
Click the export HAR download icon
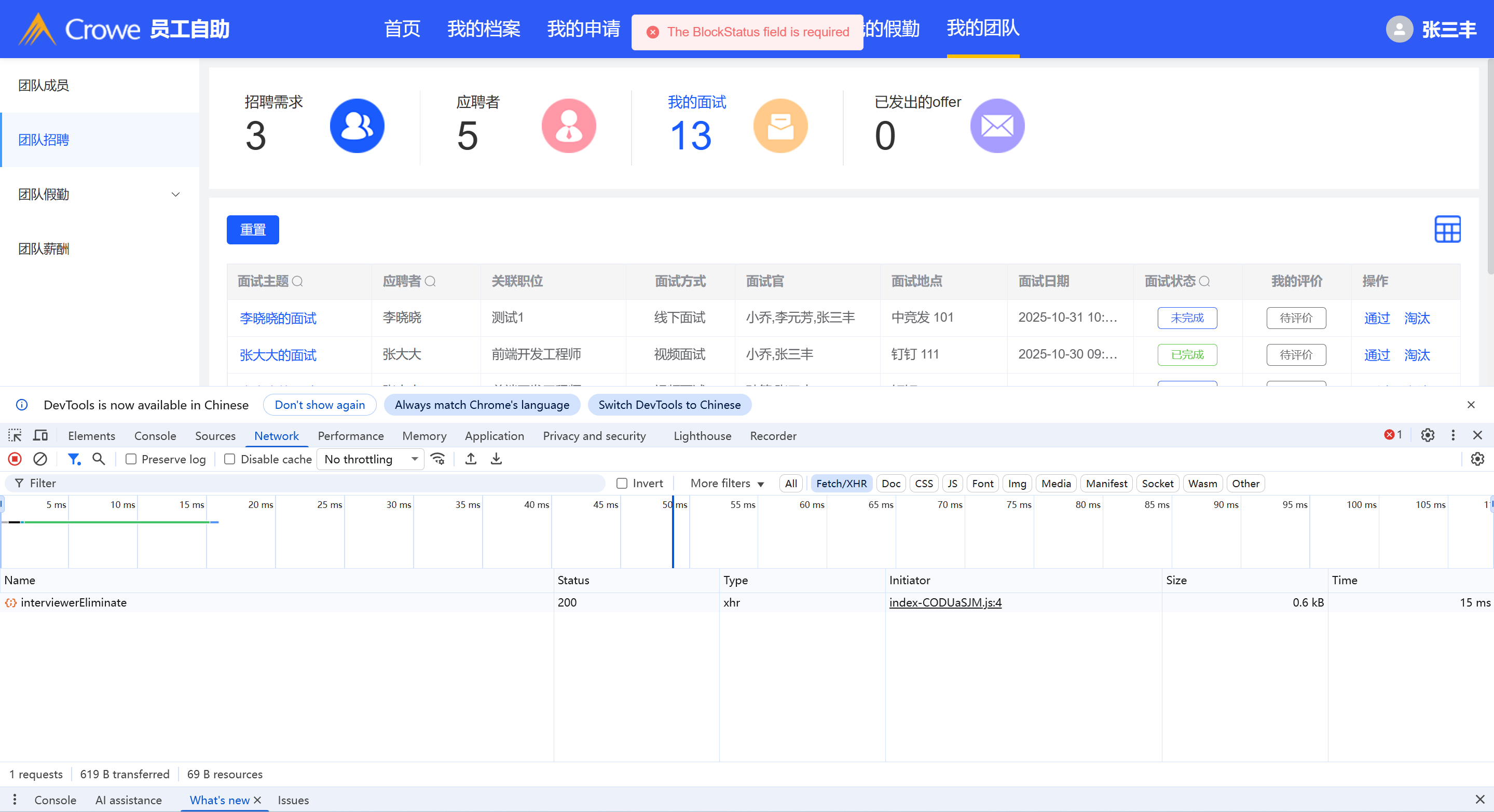tap(497, 459)
